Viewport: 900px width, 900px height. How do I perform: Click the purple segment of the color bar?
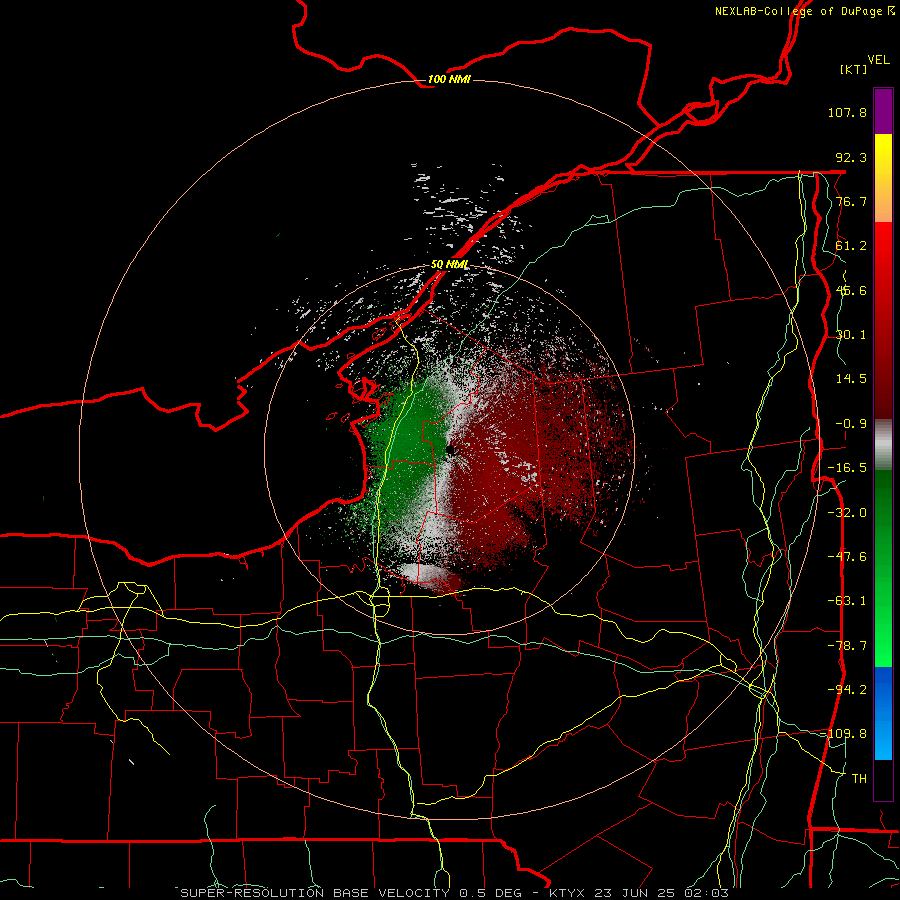tap(883, 111)
